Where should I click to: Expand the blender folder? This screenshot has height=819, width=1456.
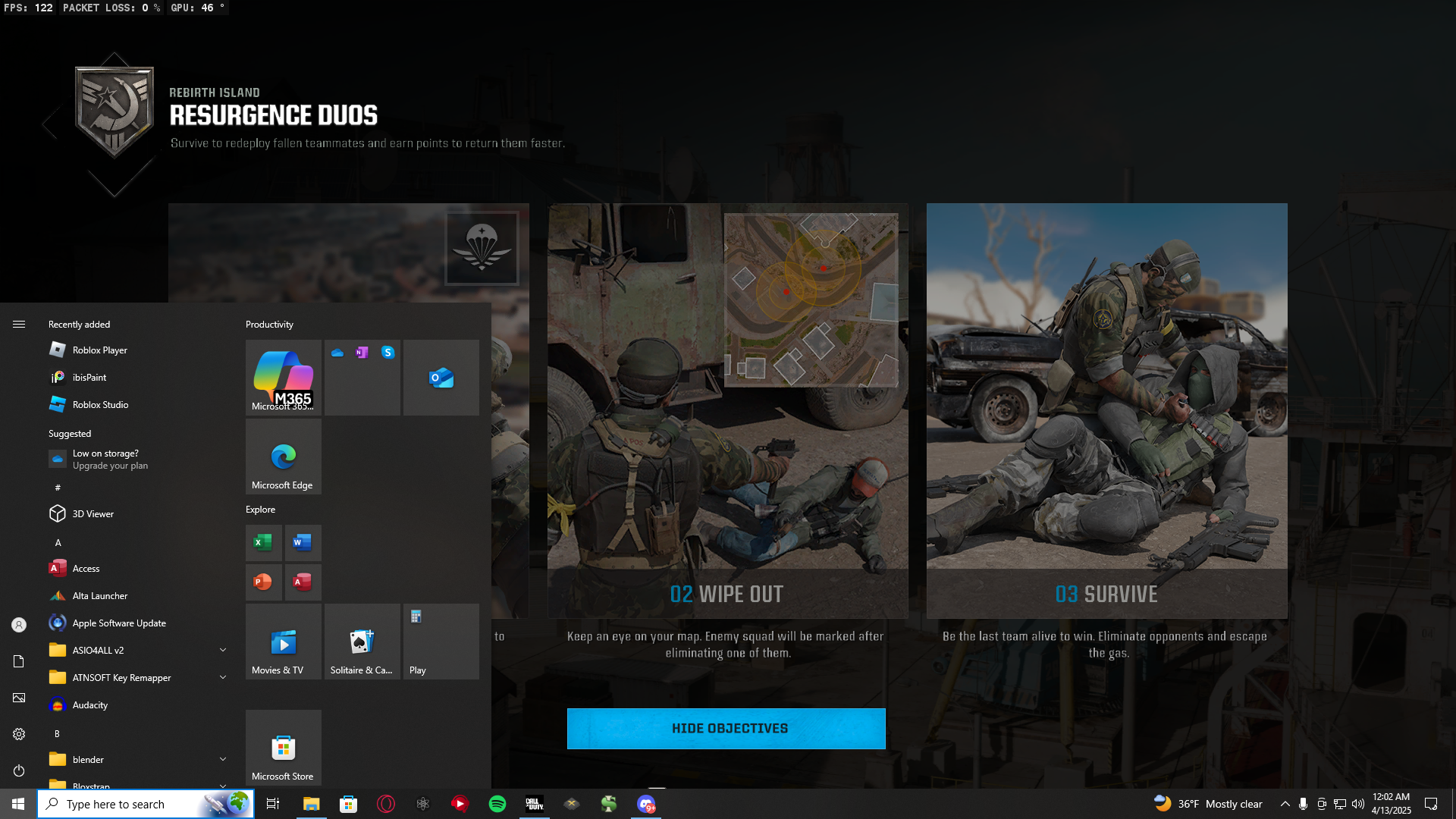(136, 760)
